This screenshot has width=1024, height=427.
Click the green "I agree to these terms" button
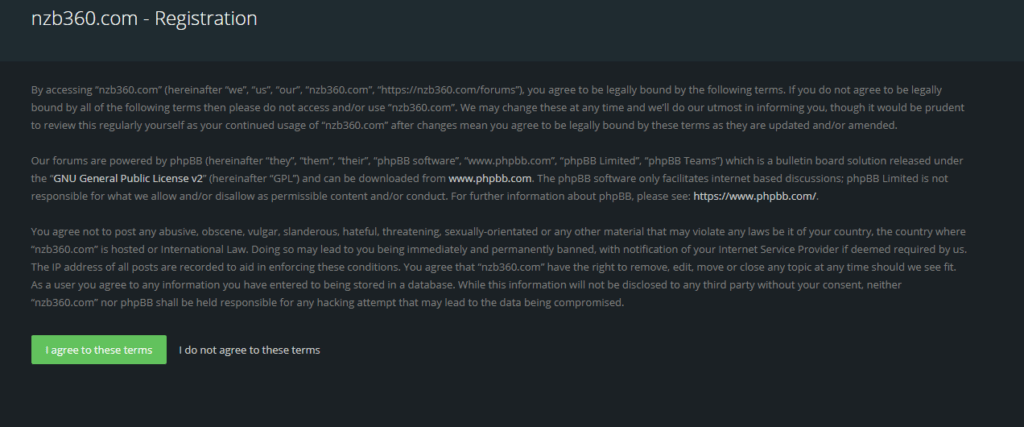coord(98,350)
